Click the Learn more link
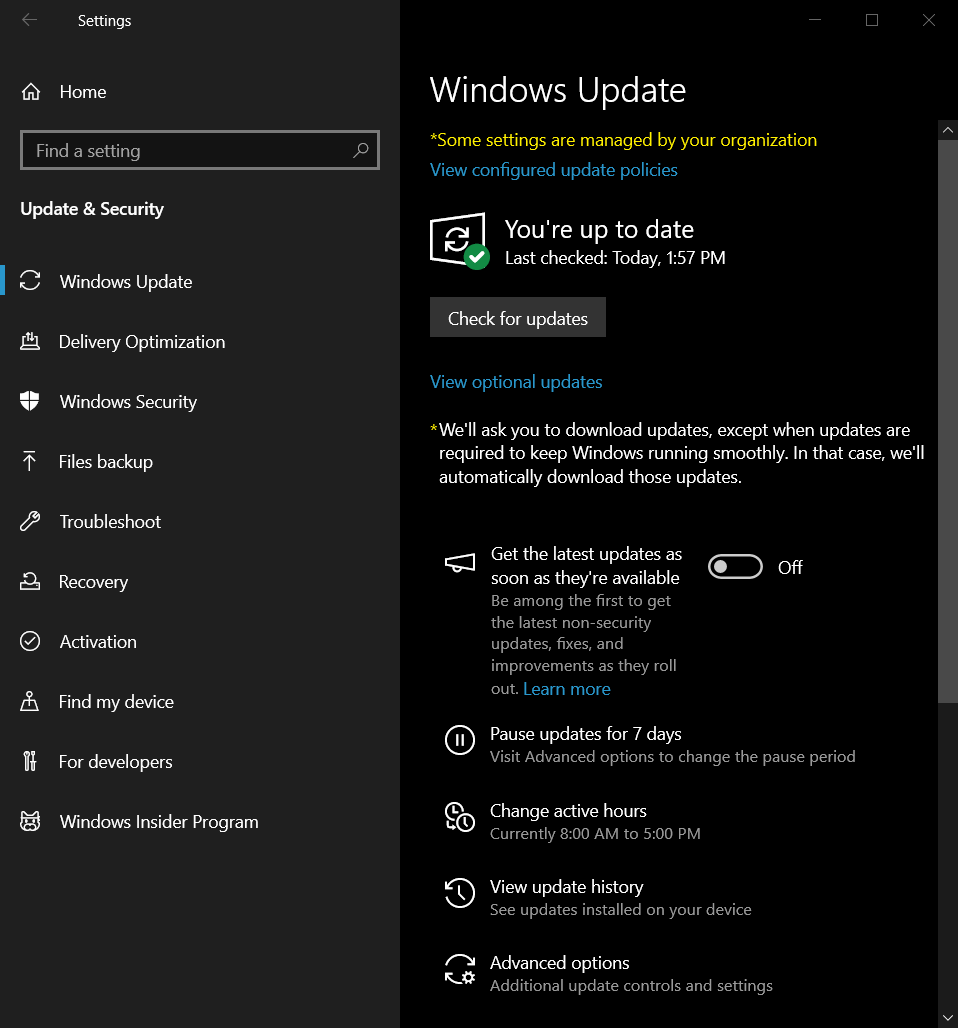Image resolution: width=958 pixels, height=1028 pixels. point(567,689)
